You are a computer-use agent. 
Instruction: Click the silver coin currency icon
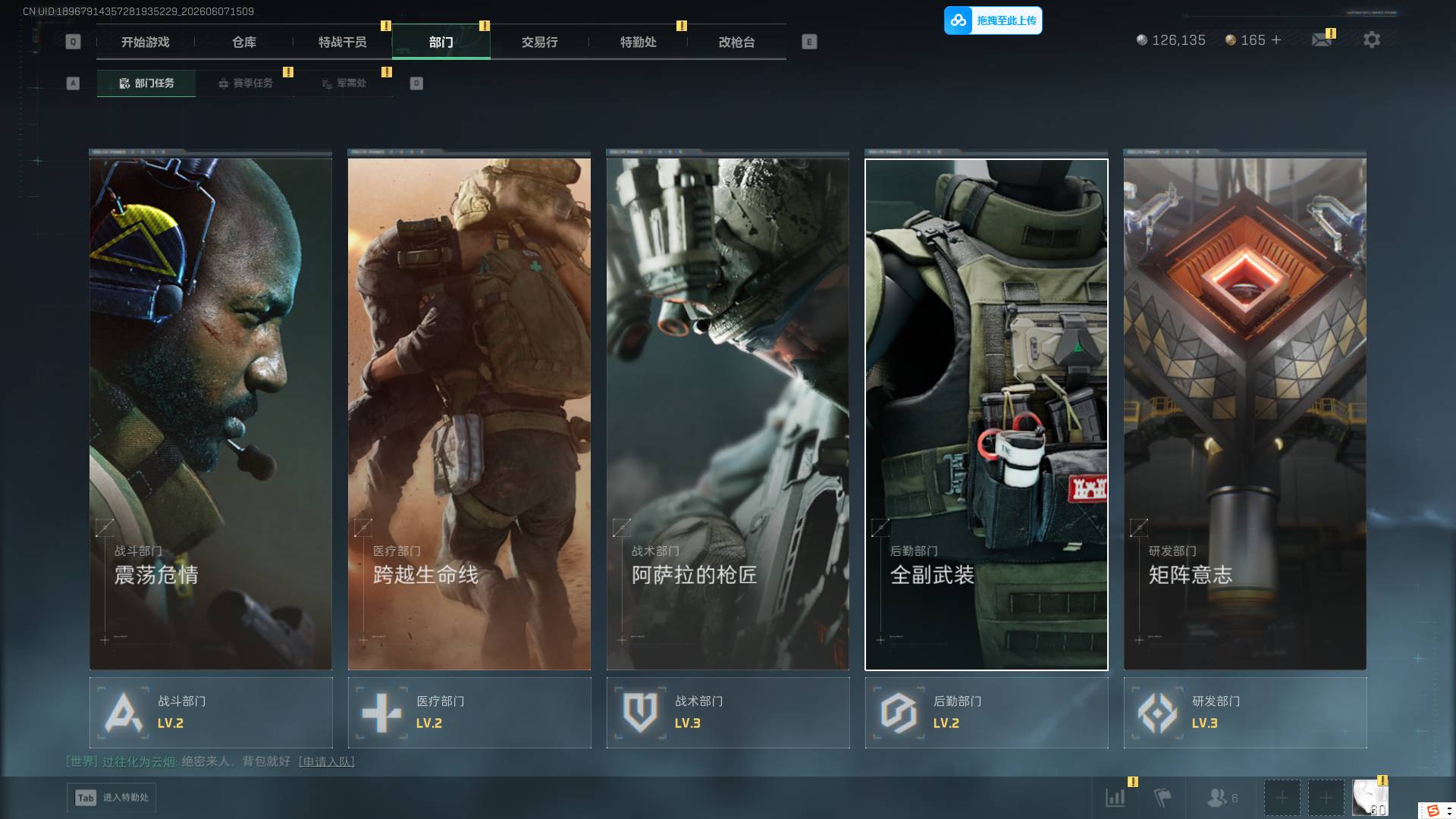1142,40
